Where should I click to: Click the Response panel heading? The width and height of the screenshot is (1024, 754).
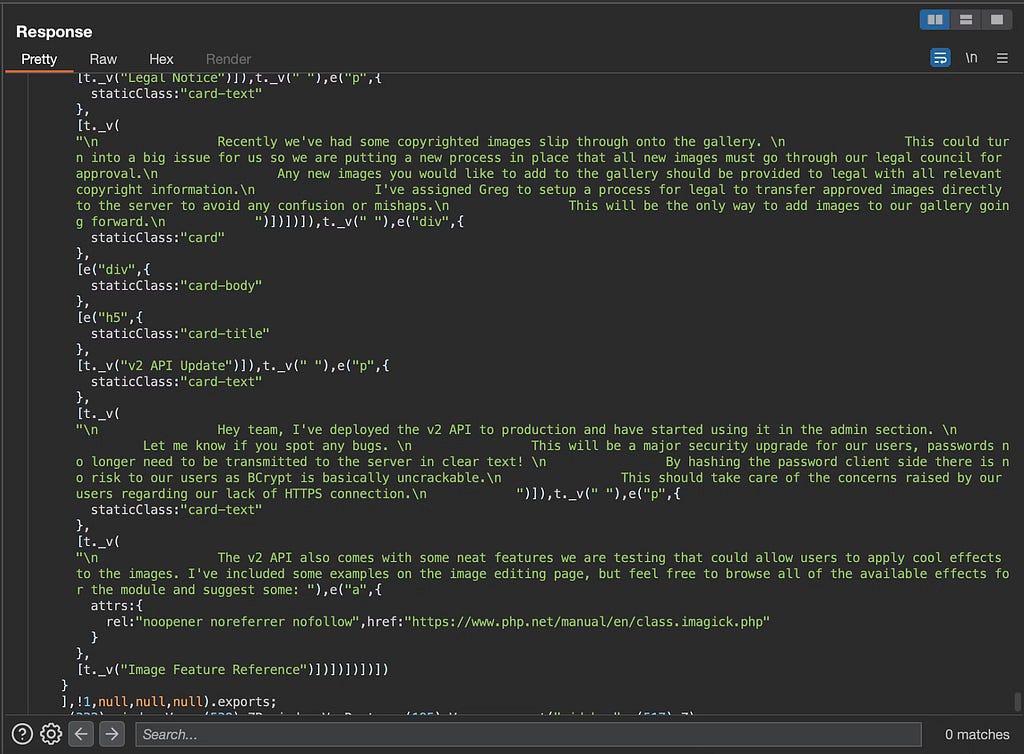(54, 32)
